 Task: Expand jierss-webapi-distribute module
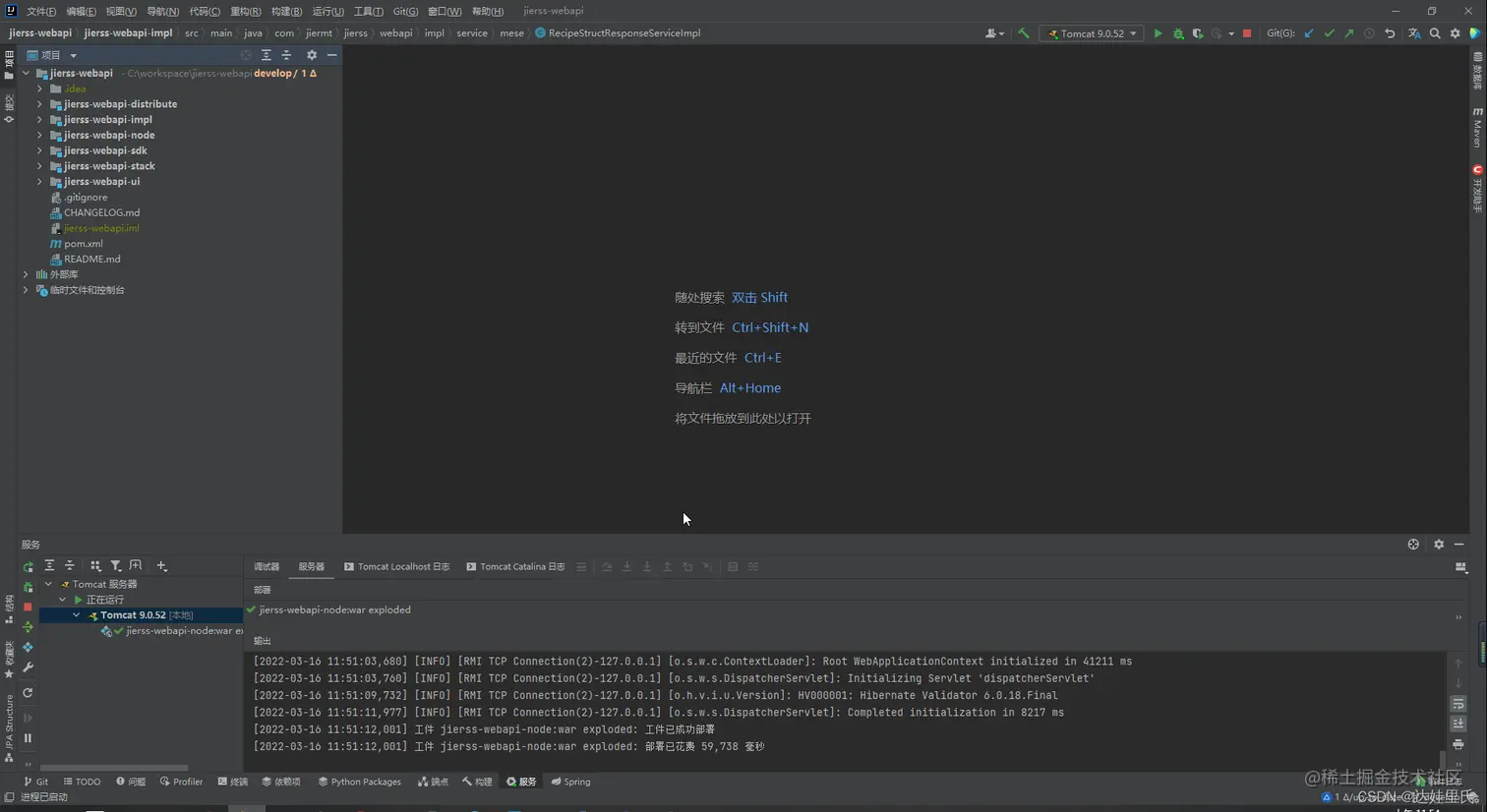pos(40,104)
